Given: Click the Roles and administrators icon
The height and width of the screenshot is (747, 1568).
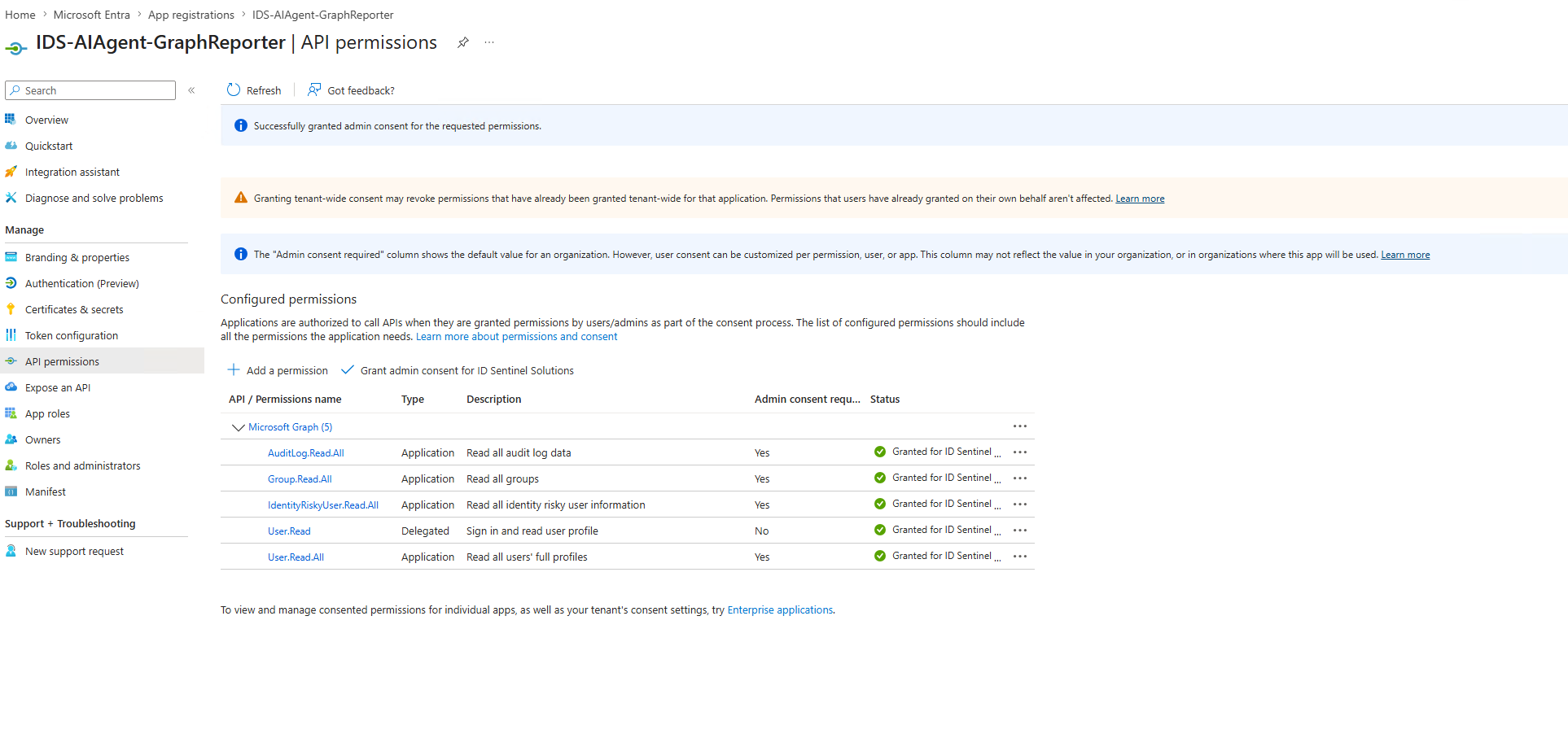Looking at the screenshot, I should coord(11,465).
